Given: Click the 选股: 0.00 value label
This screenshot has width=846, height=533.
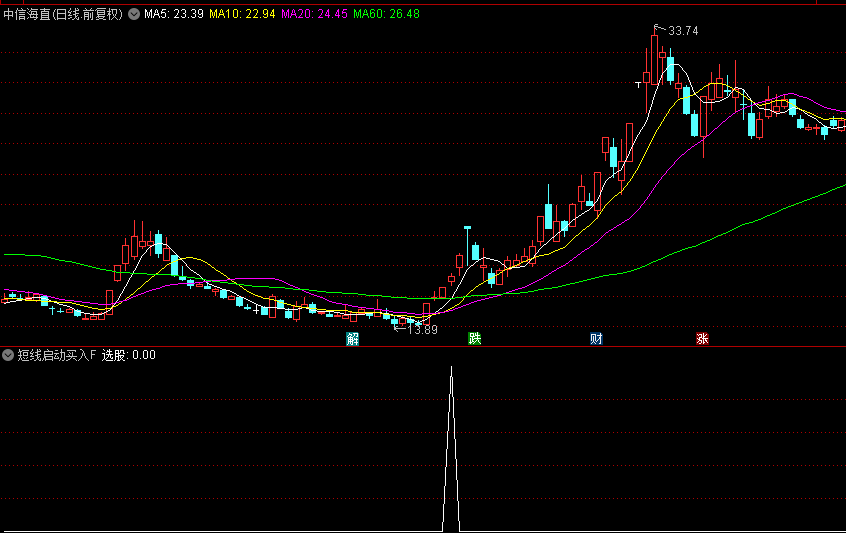Looking at the screenshot, I should point(128,355).
